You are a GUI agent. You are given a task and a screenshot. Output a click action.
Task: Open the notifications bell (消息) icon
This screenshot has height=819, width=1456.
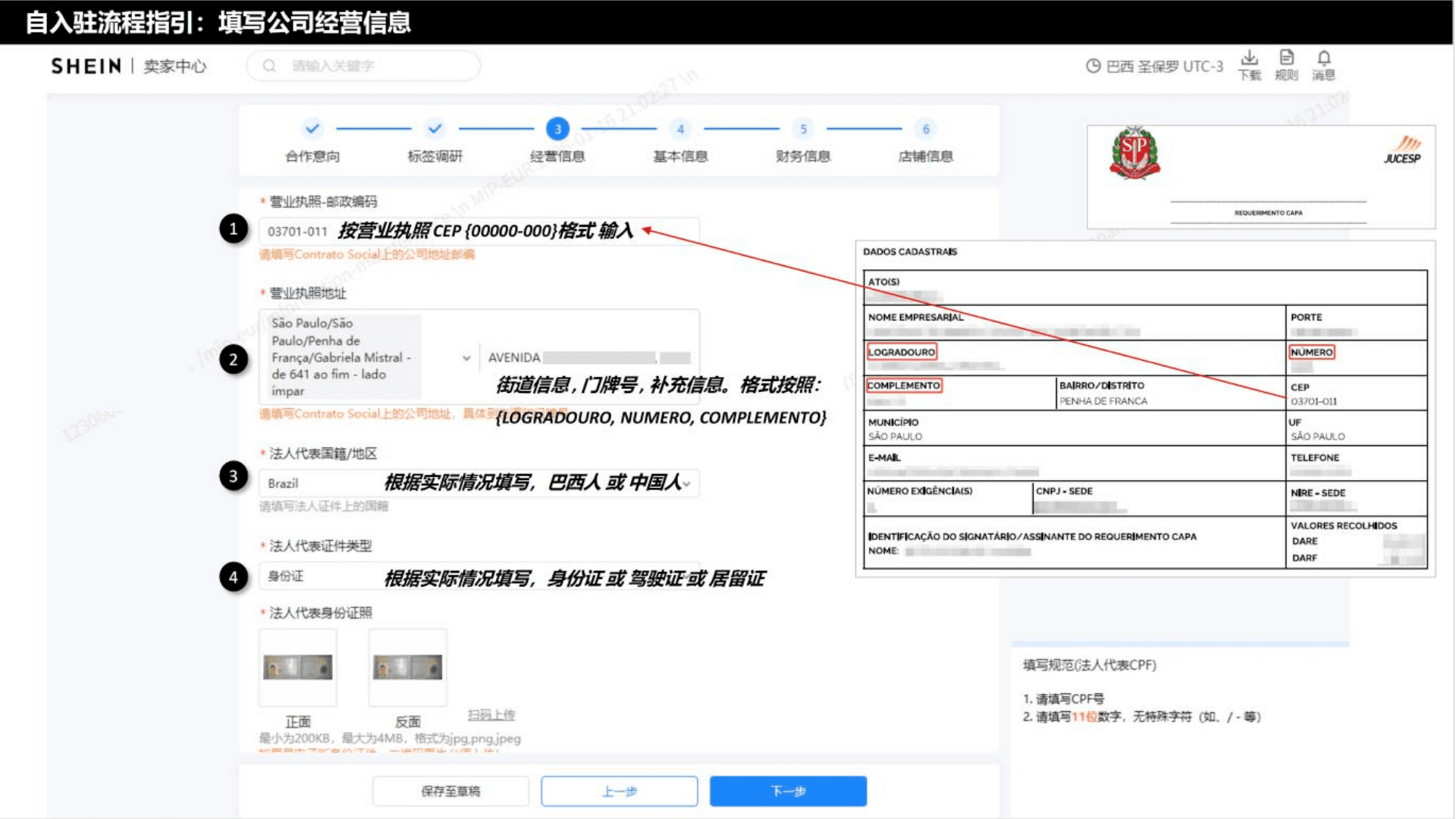click(x=1323, y=58)
